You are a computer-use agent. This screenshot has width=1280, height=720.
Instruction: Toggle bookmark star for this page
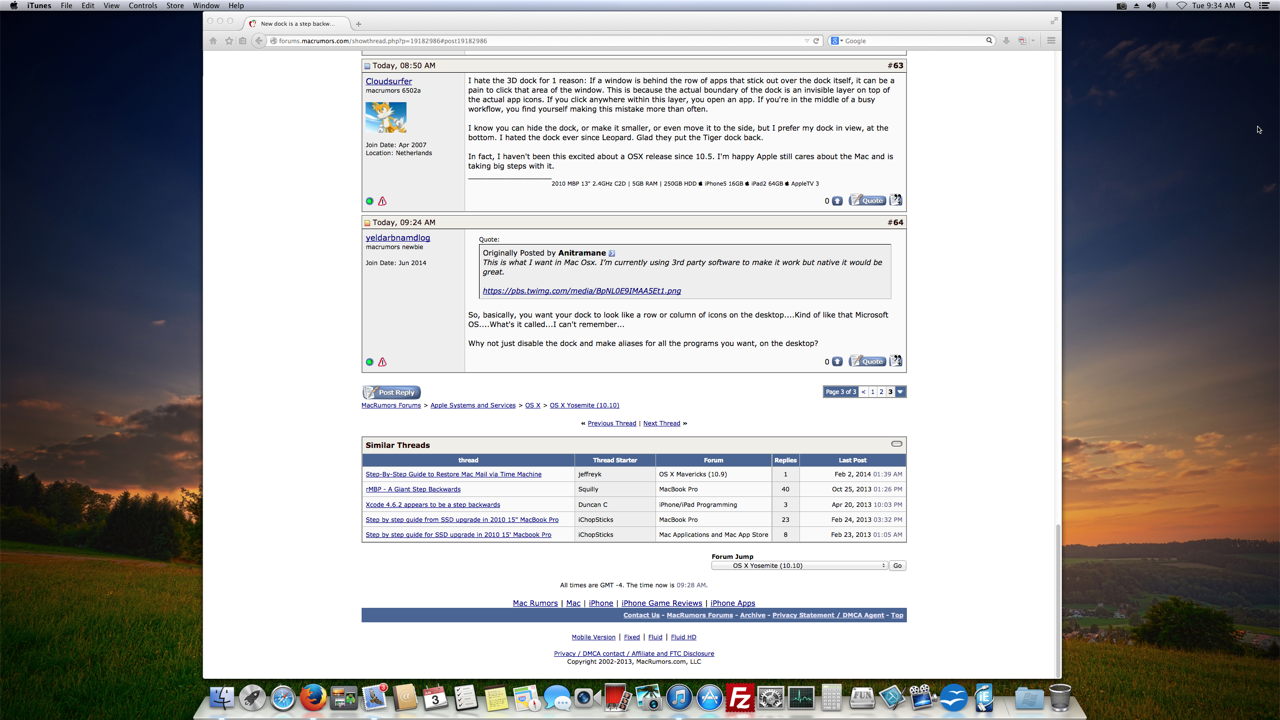pos(228,41)
